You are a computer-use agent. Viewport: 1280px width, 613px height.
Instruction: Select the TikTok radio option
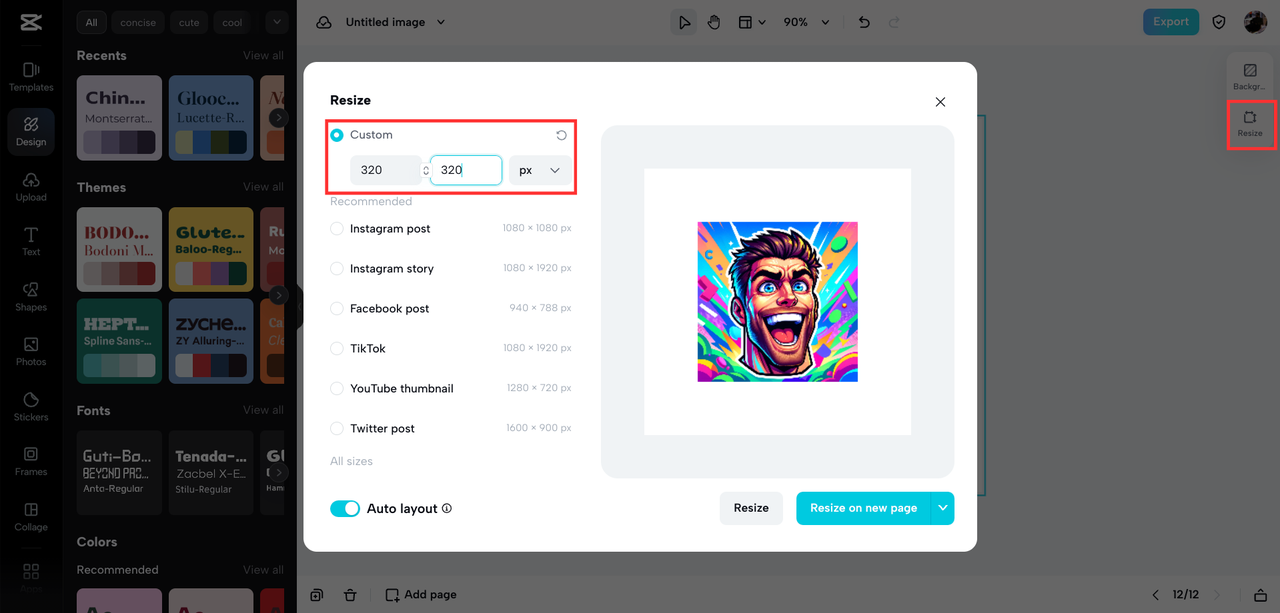337,348
